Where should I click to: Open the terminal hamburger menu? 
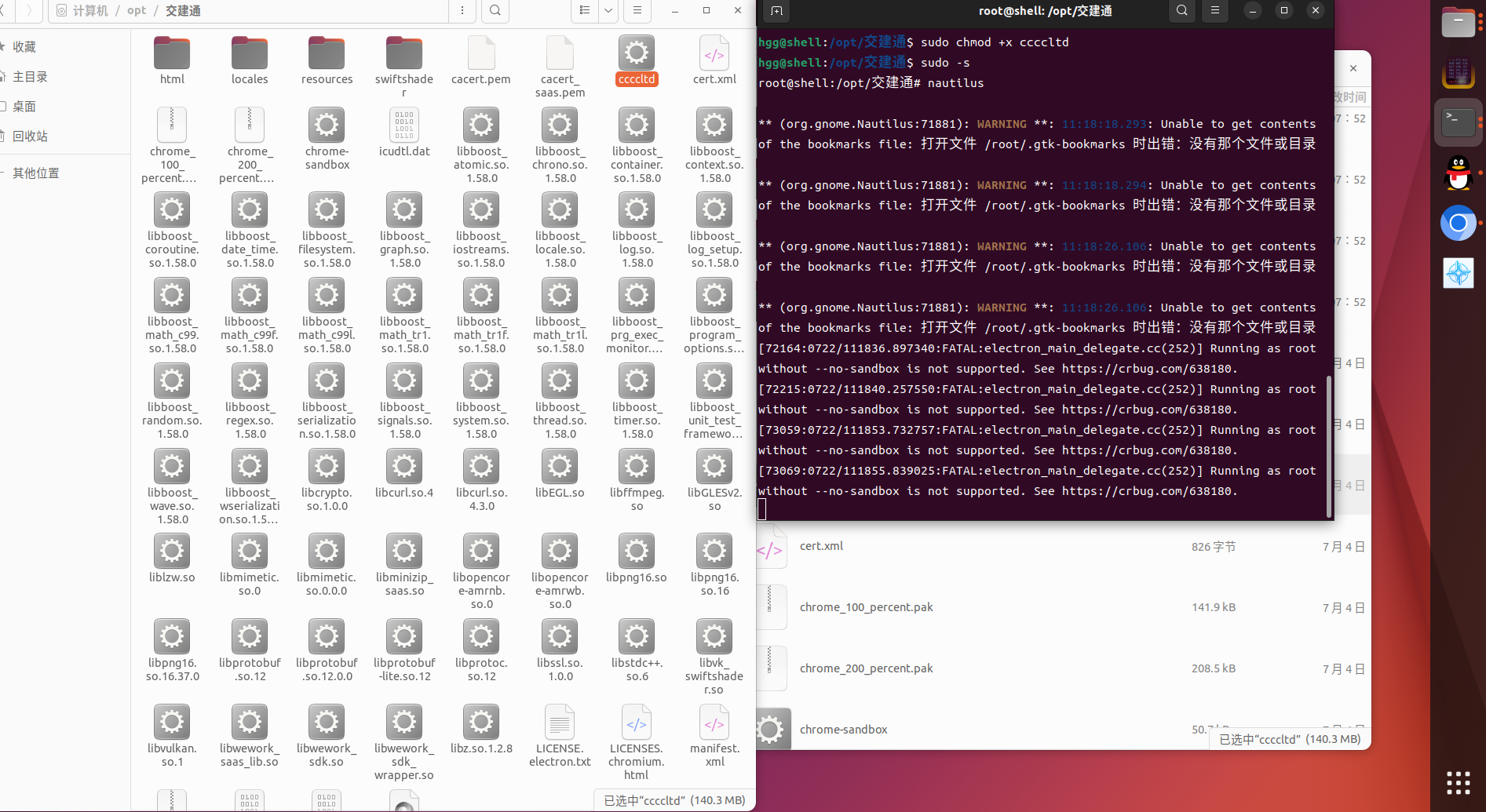tap(1215, 10)
